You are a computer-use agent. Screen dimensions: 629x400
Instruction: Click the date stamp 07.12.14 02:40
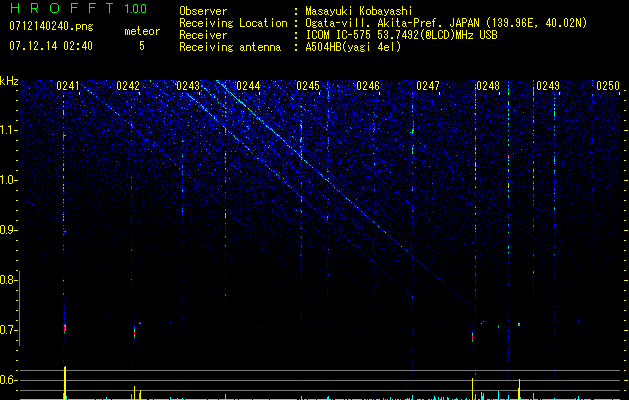coord(51,46)
